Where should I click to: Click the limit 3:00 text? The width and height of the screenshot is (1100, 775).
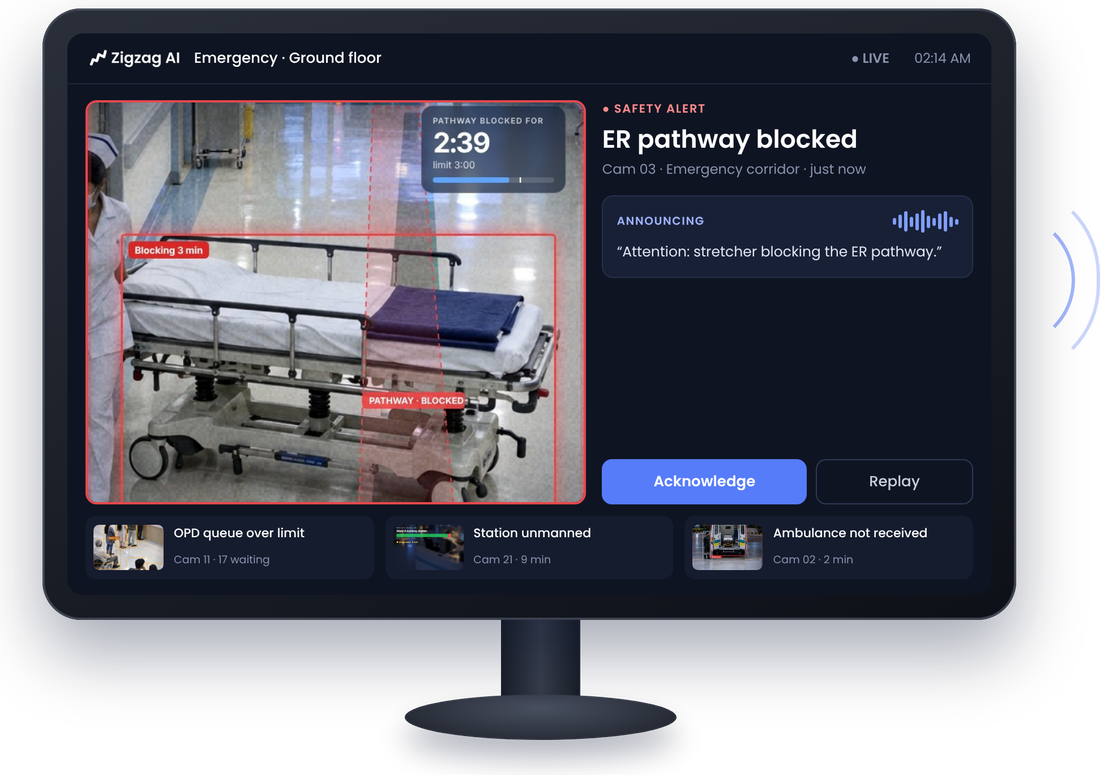coord(453,165)
